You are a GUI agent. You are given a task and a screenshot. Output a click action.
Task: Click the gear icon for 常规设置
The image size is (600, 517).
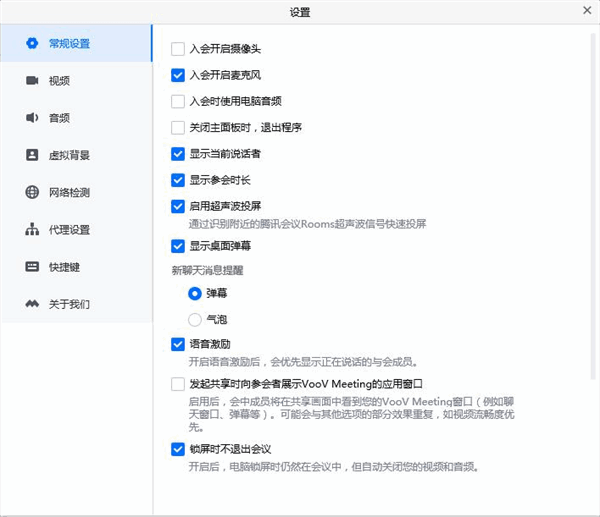[32, 43]
